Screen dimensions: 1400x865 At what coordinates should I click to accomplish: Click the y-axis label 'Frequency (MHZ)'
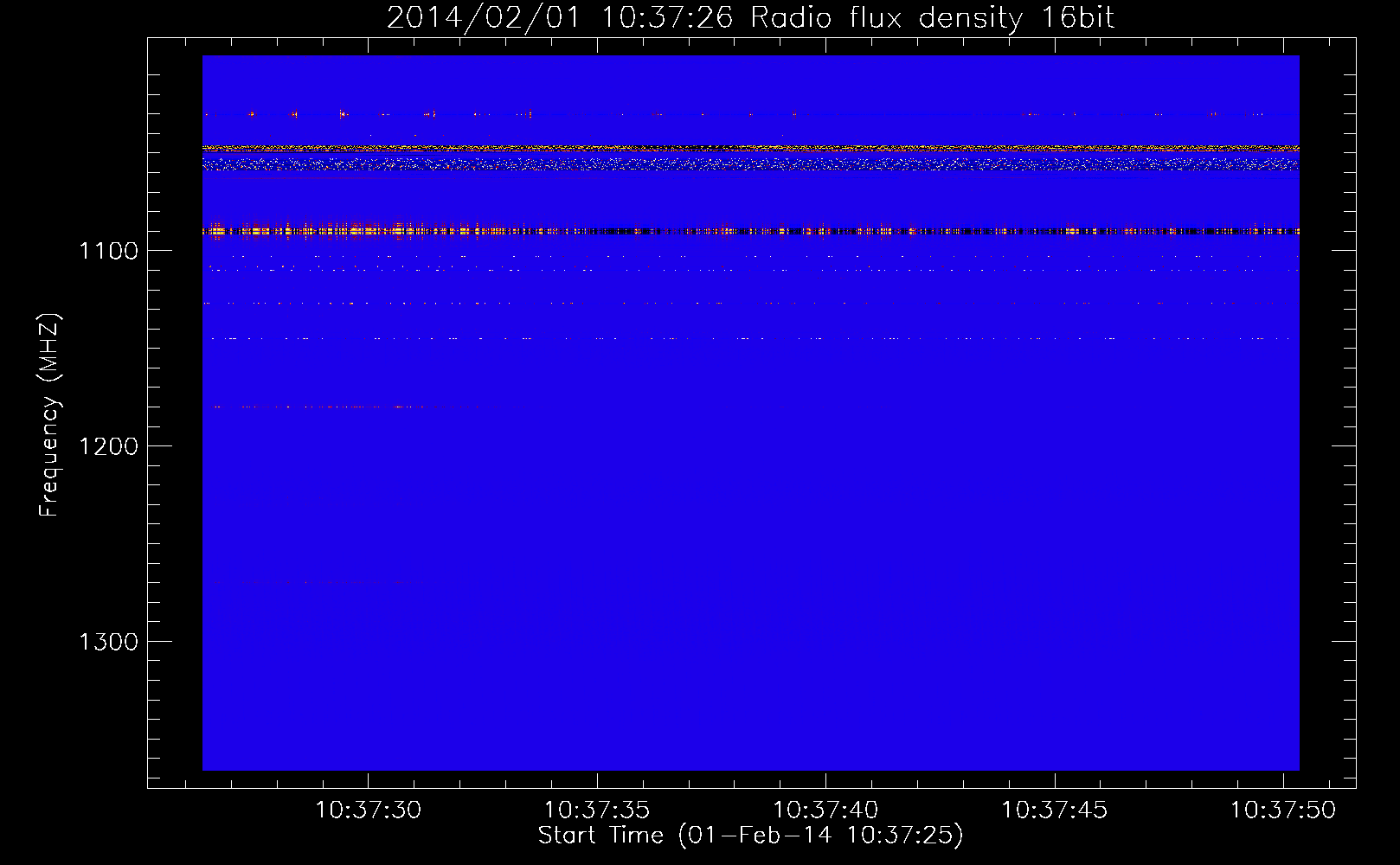click(49, 415)
